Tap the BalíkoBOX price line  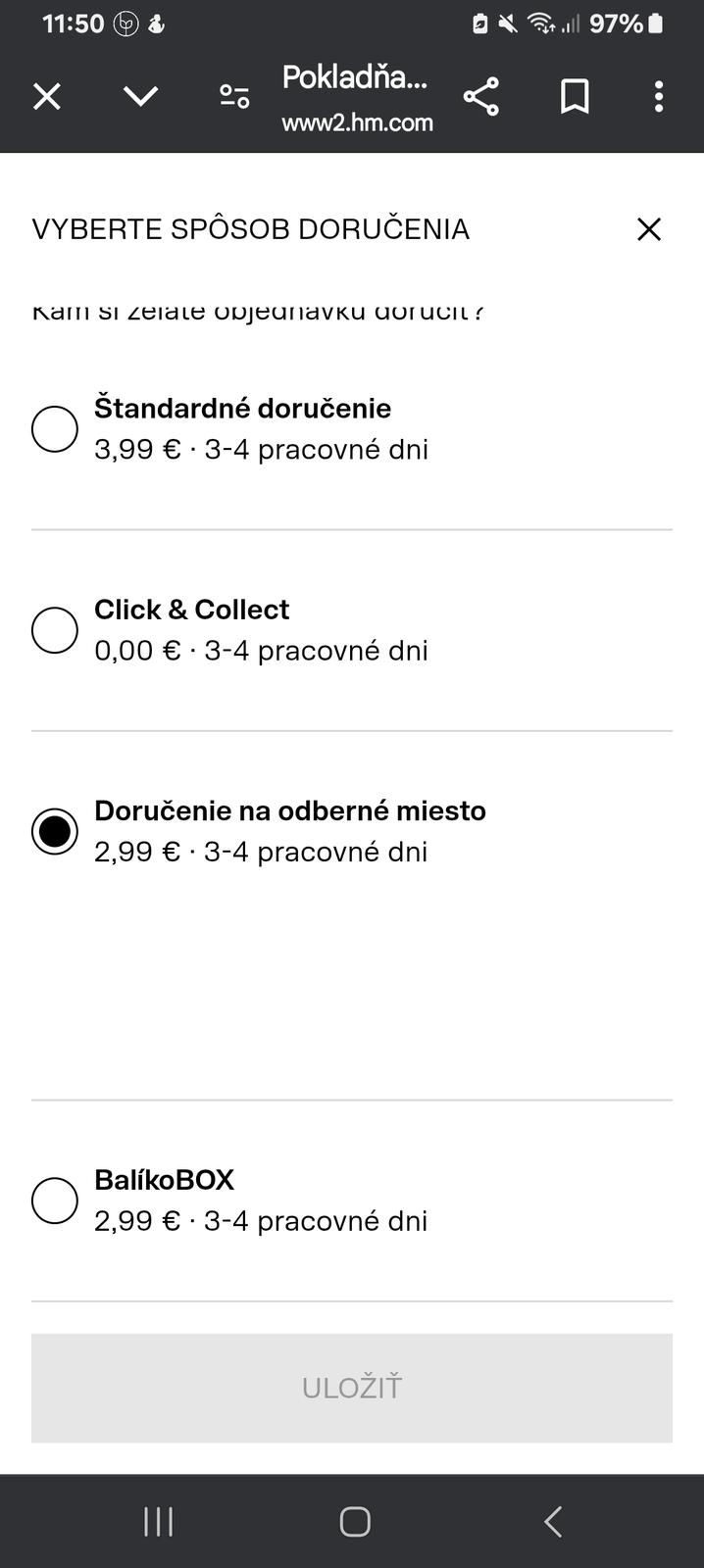coord(261,1221)
